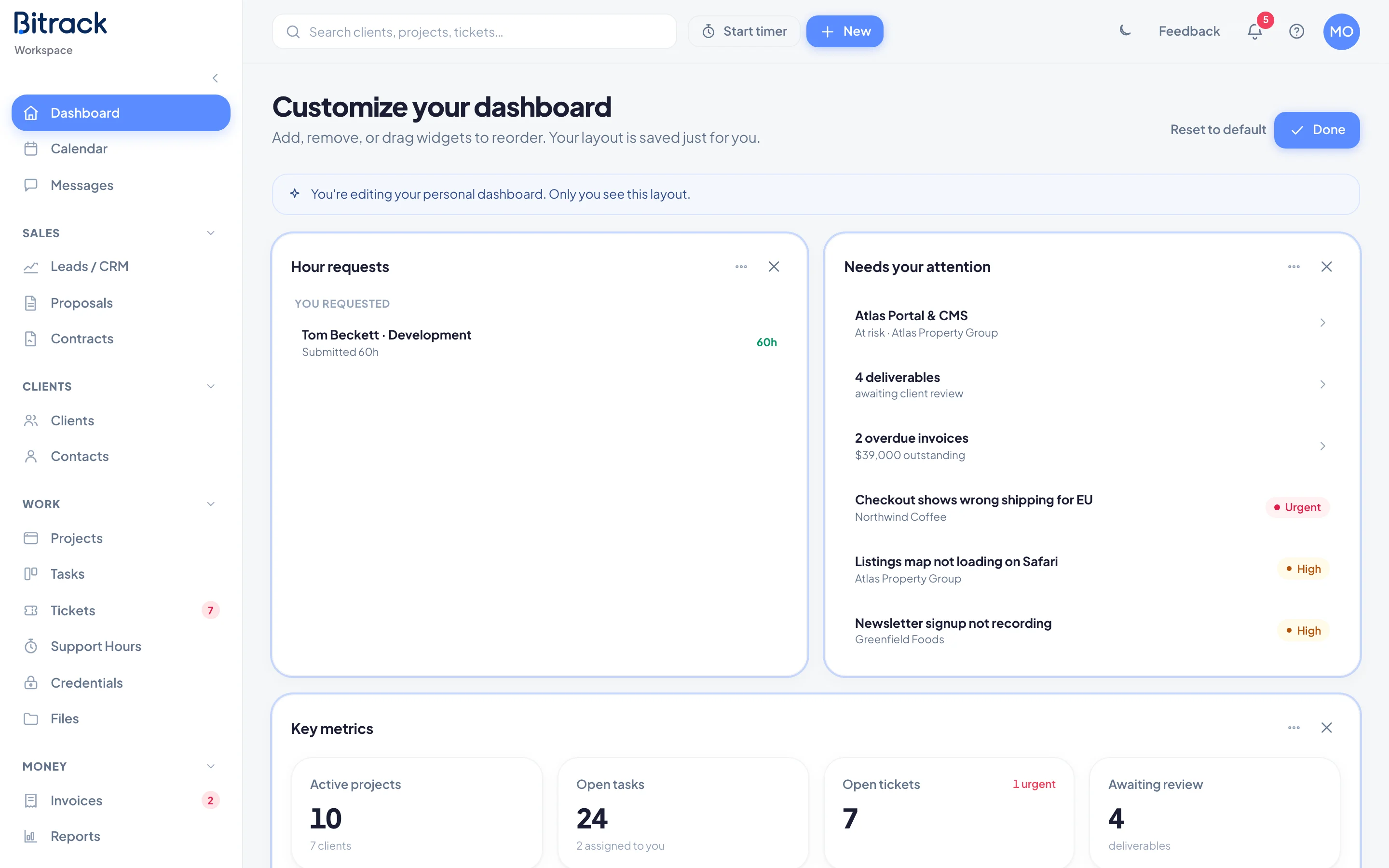Open Needs your attention options menu
Screen dimensions: 1389x868
pos(1294,266)
